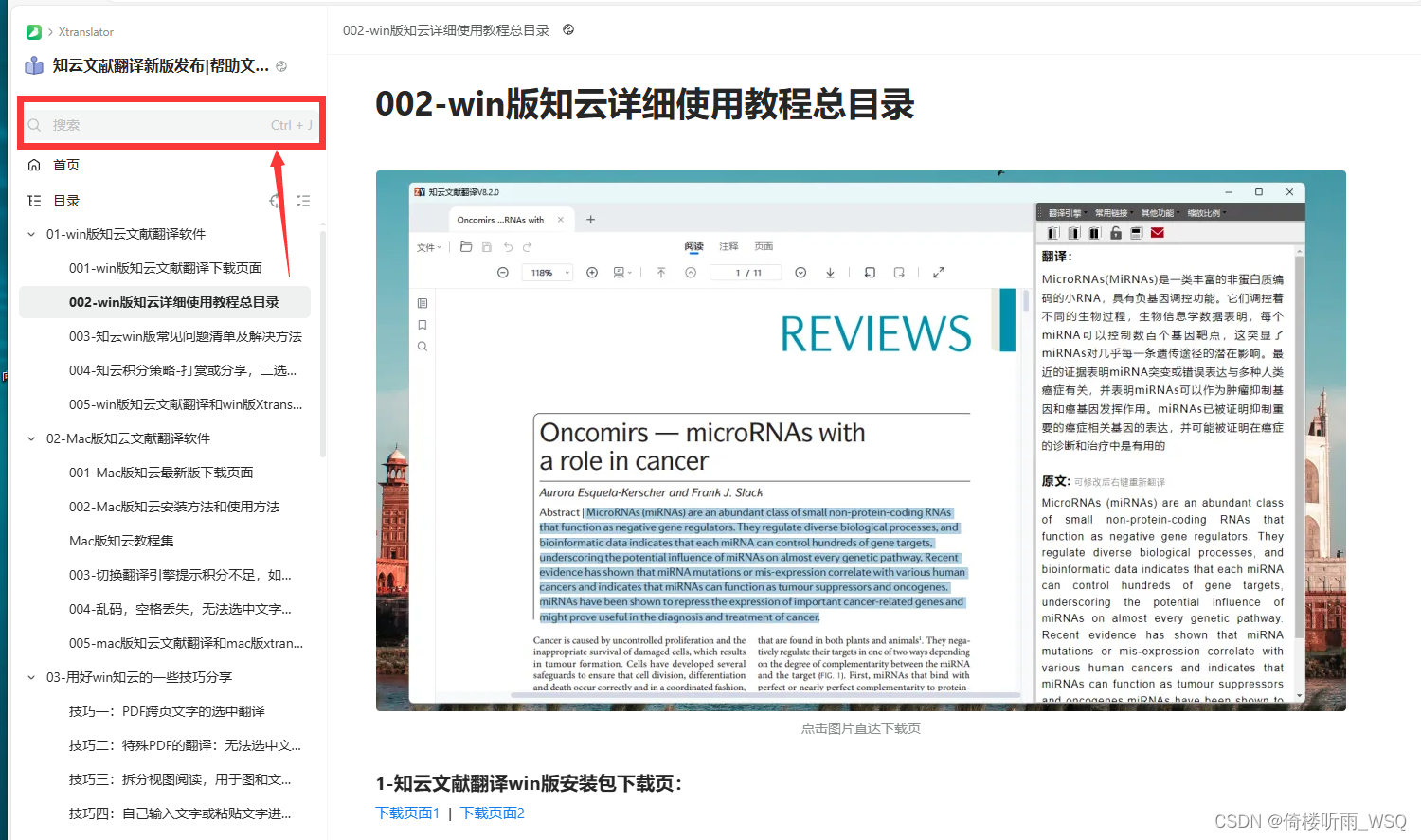
Task: Collapse the 01-win版知云文献翻译软件 section chevron
Action: pyautogui.click(x=31, y=234)
